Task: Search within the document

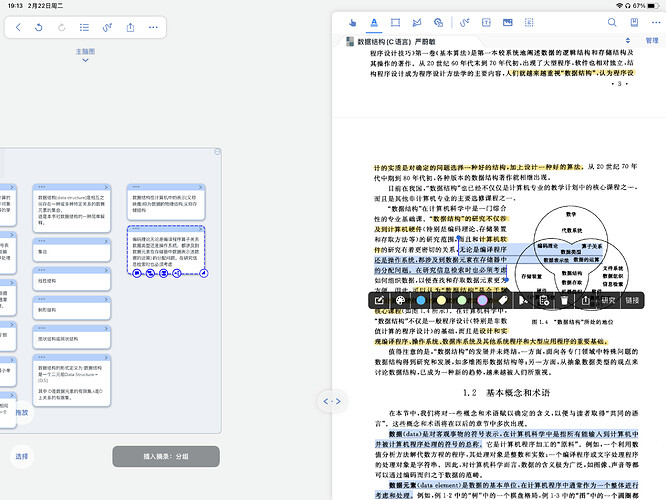Action: click(x=612, y=23)
